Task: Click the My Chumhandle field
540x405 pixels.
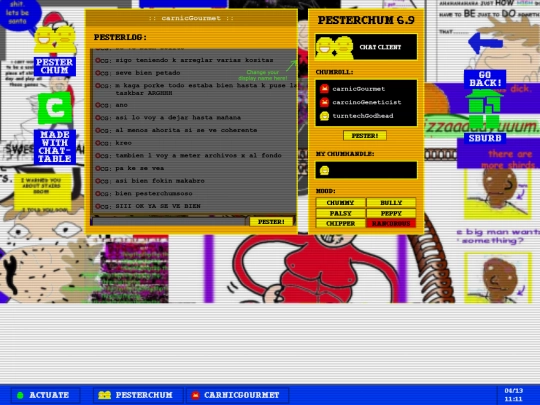Action: [366, 170]
